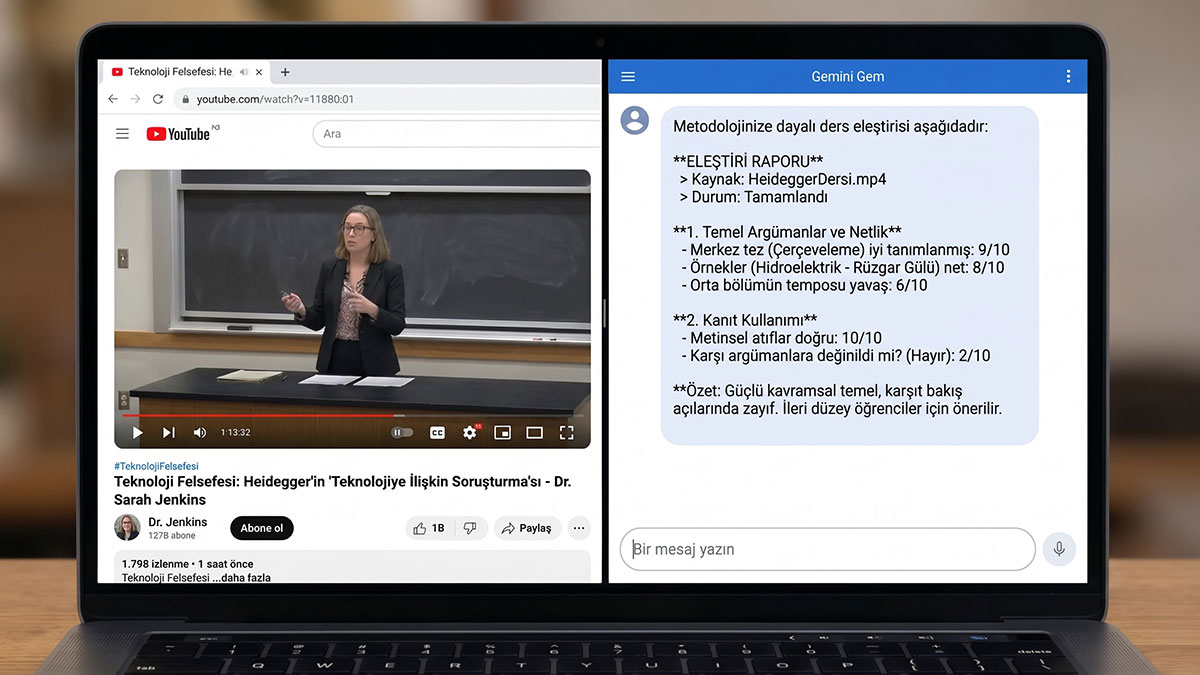Open the Dr. Jenkins channel name
Image resolution: width=1200 pixels, height=675 pixels.
point(178,522)
